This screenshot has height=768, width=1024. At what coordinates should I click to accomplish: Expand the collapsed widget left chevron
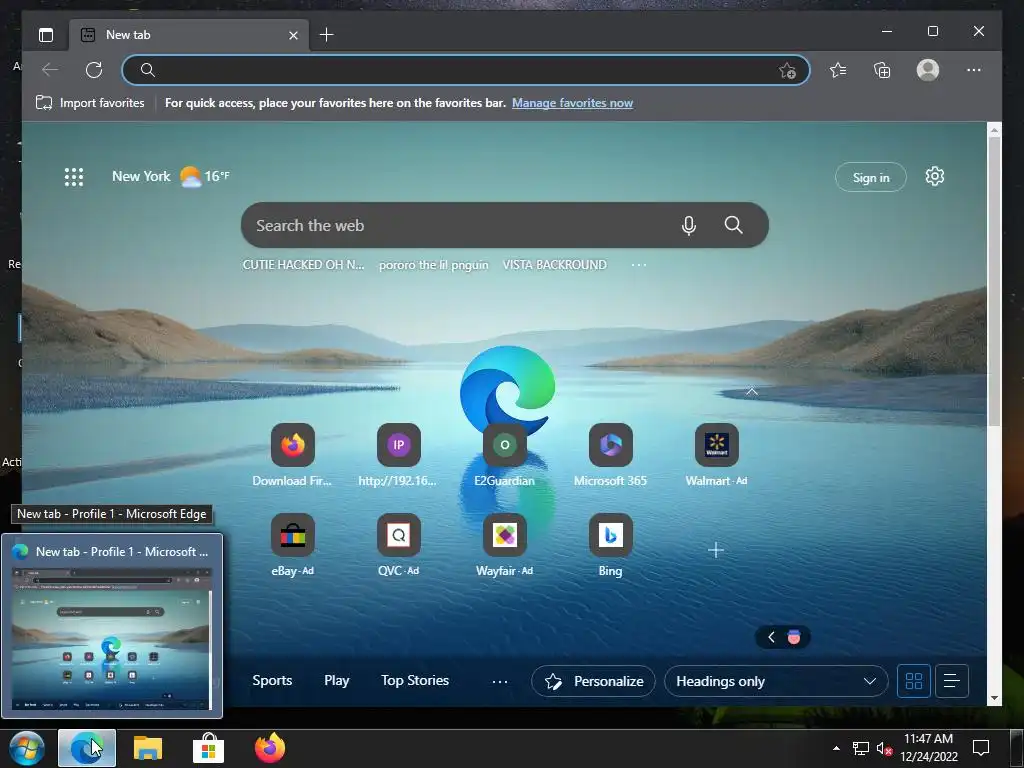point(771,637)
